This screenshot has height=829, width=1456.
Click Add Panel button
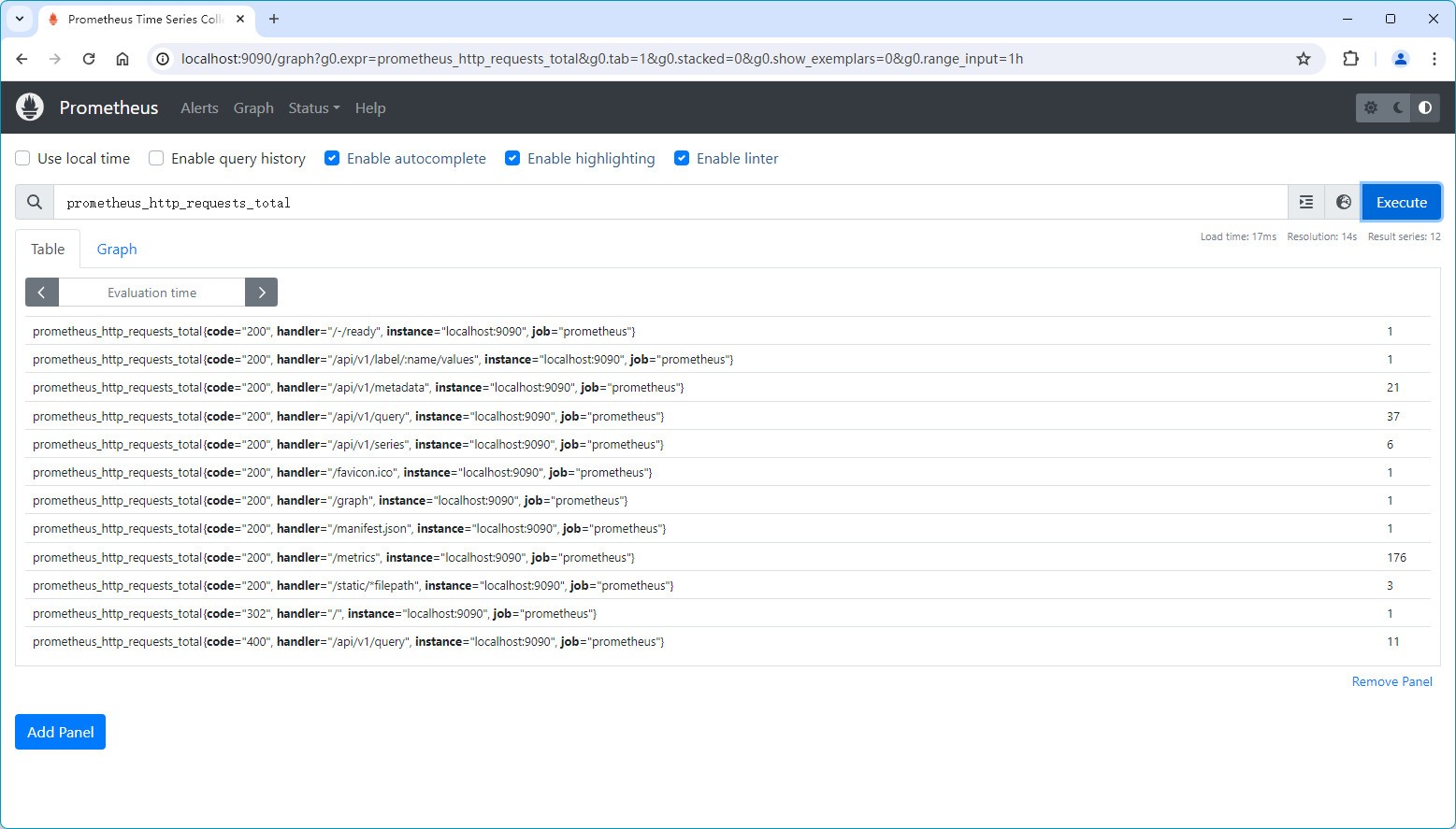coord(60,732)
